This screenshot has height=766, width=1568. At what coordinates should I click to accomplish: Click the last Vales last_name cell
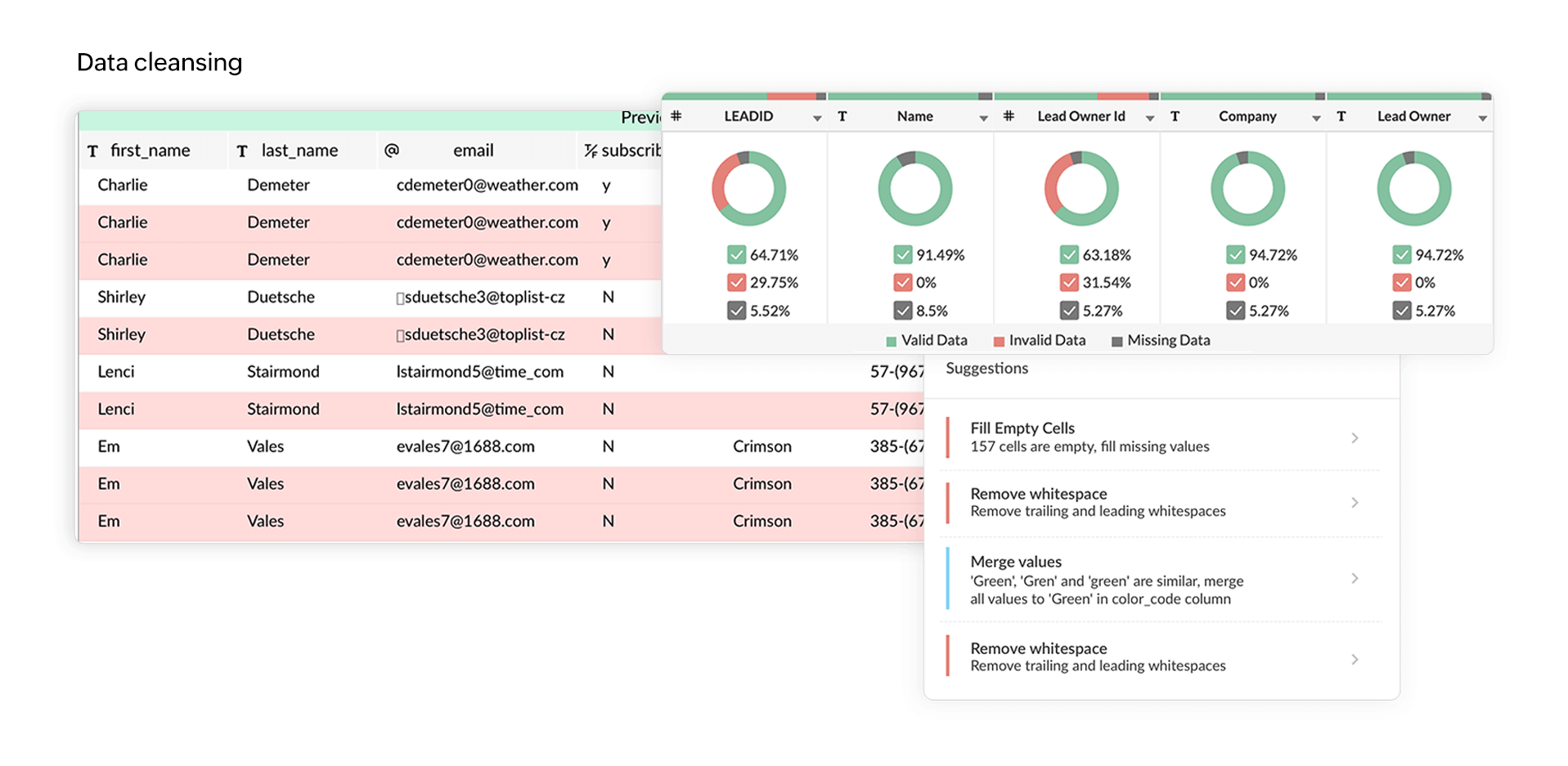[266, 521]
